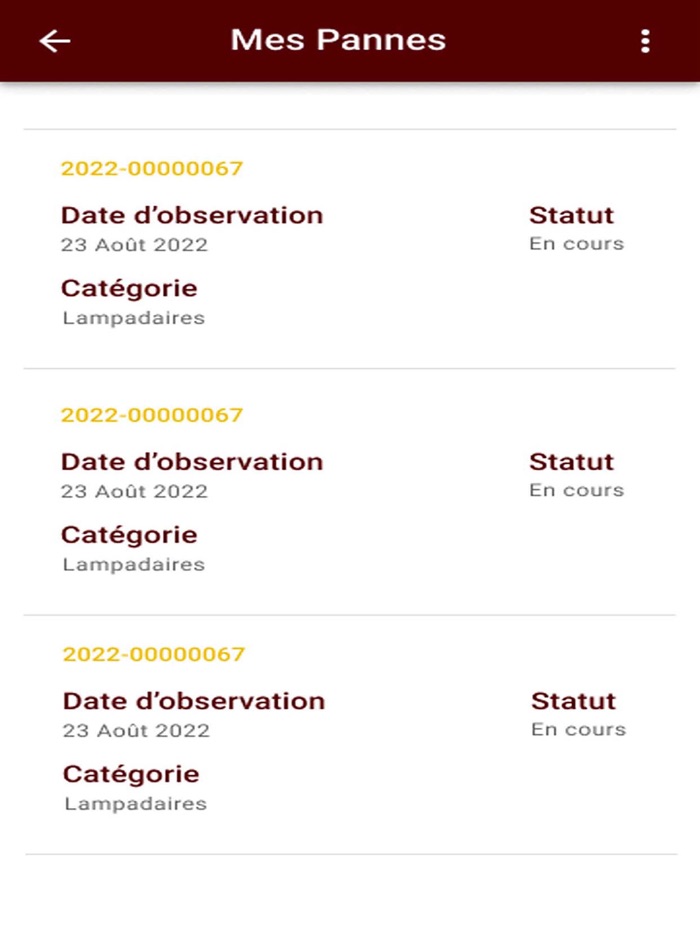Select the second 2022-00000067 report number

tap(151, 413)
